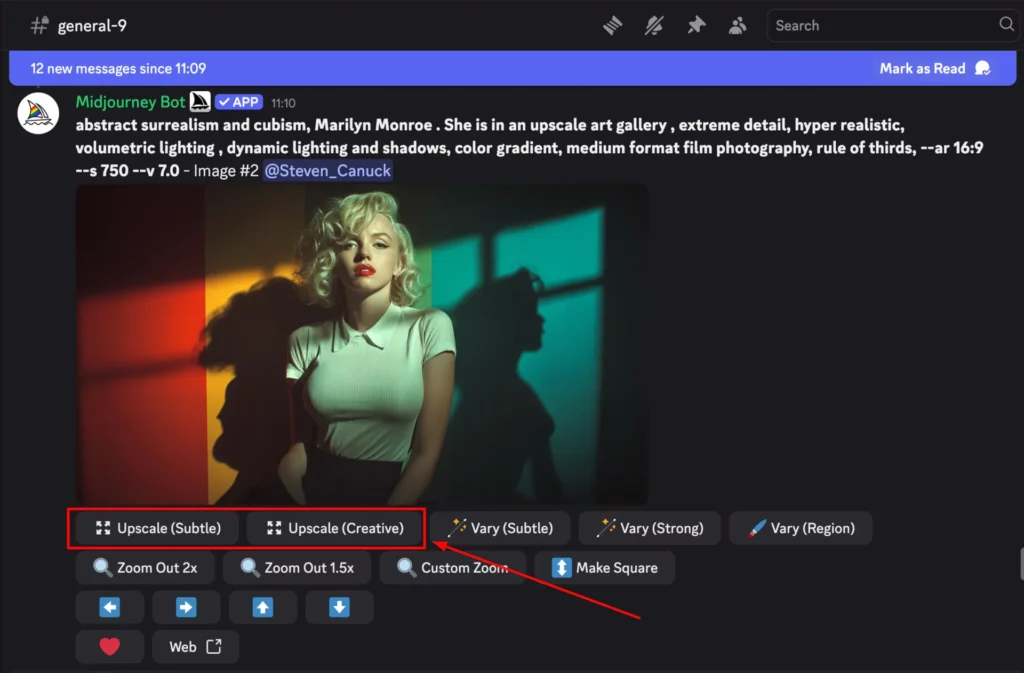Click Vary (Region) button
The image size is (1024, 673).
tap(801, 528)
